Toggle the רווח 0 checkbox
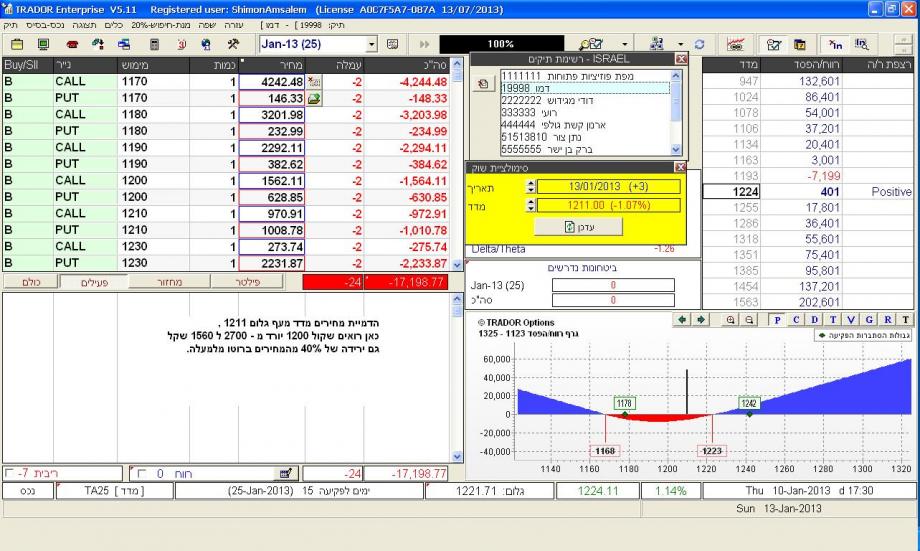Image resolution: width=920 pixels, height=551 pixels. click(140, 472)
